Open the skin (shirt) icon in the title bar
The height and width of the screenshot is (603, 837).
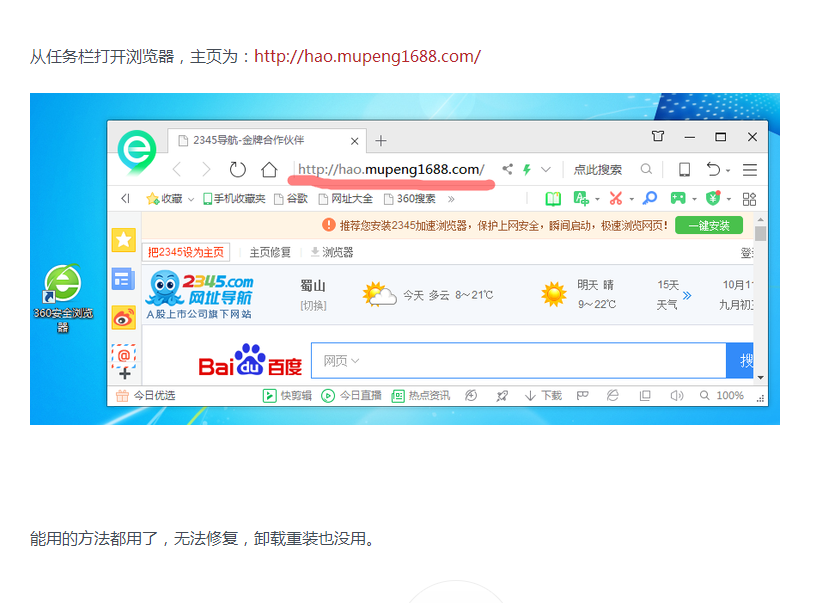[658, 137]
